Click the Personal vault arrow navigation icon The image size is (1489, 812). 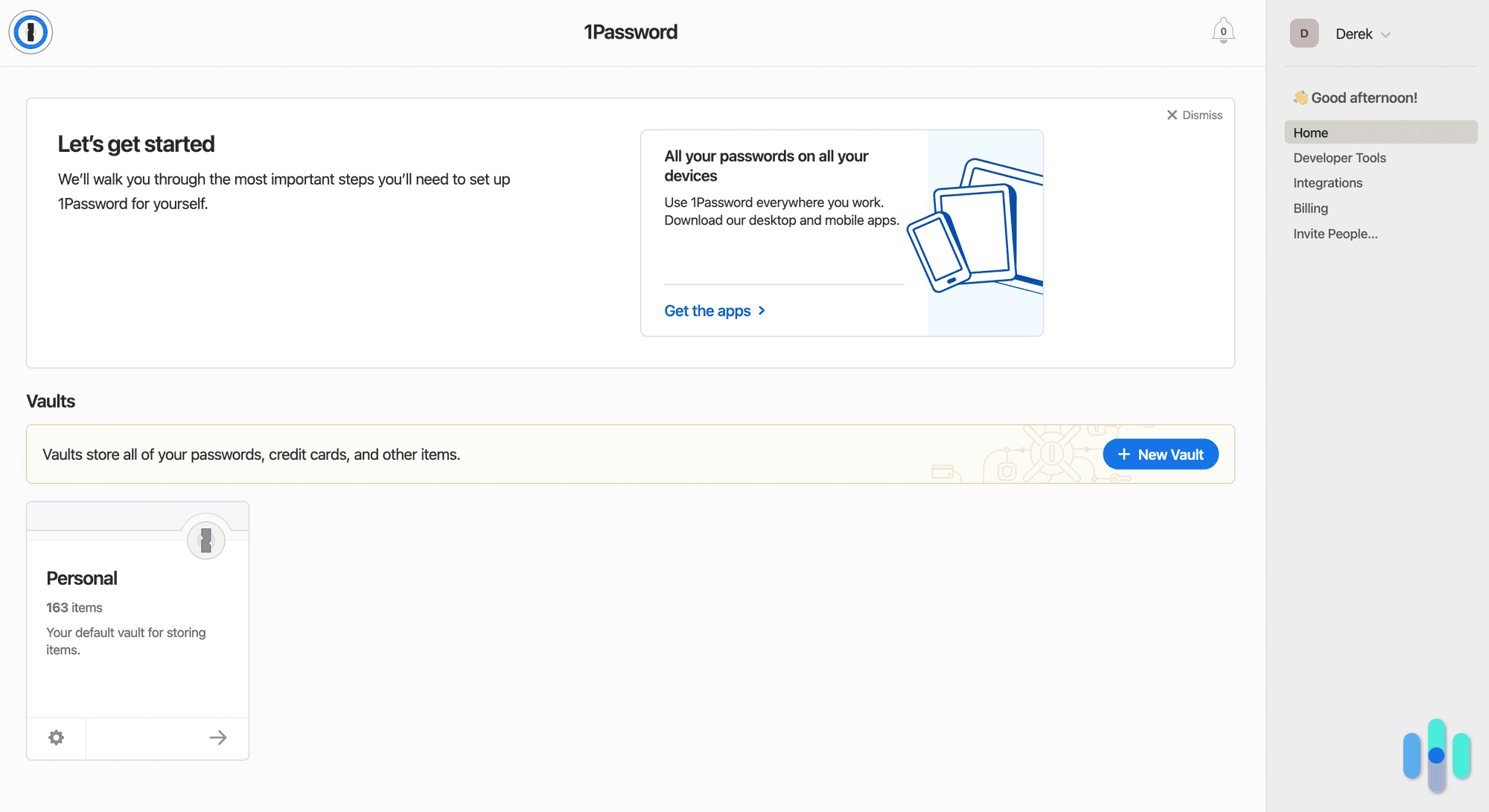[219, 737]
